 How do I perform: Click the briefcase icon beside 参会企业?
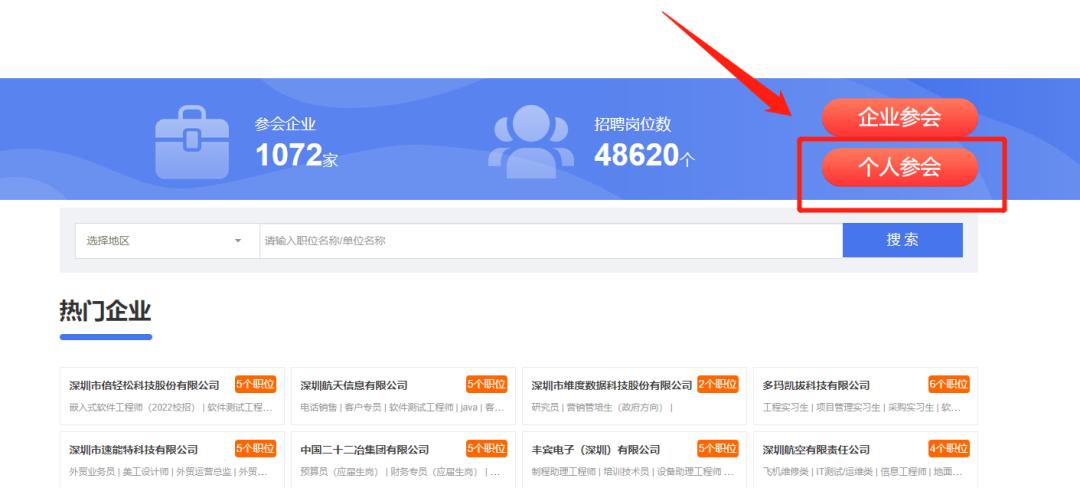pos(192,142)
